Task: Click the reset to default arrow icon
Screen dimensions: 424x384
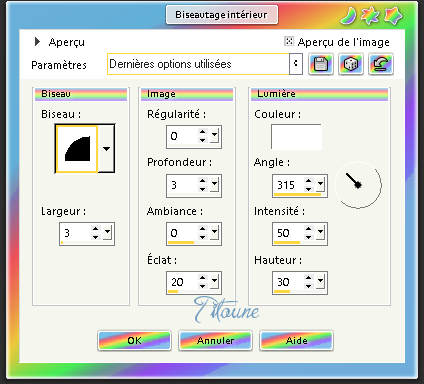Action: pos(381,64)
